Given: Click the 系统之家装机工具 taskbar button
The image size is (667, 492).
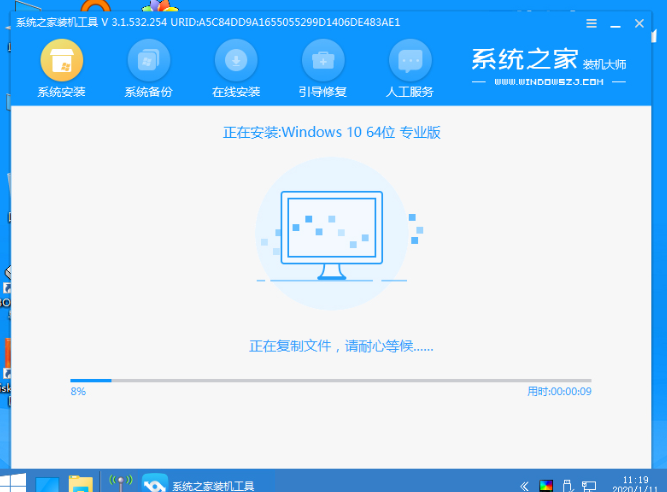Looking at the screenshot, I should (x=200, y=485).
